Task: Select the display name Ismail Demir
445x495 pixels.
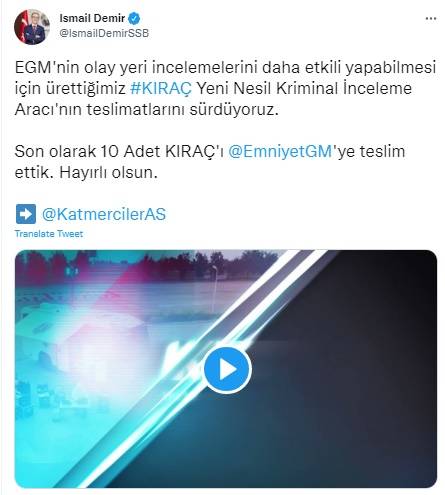Action: tap(92, 18)
